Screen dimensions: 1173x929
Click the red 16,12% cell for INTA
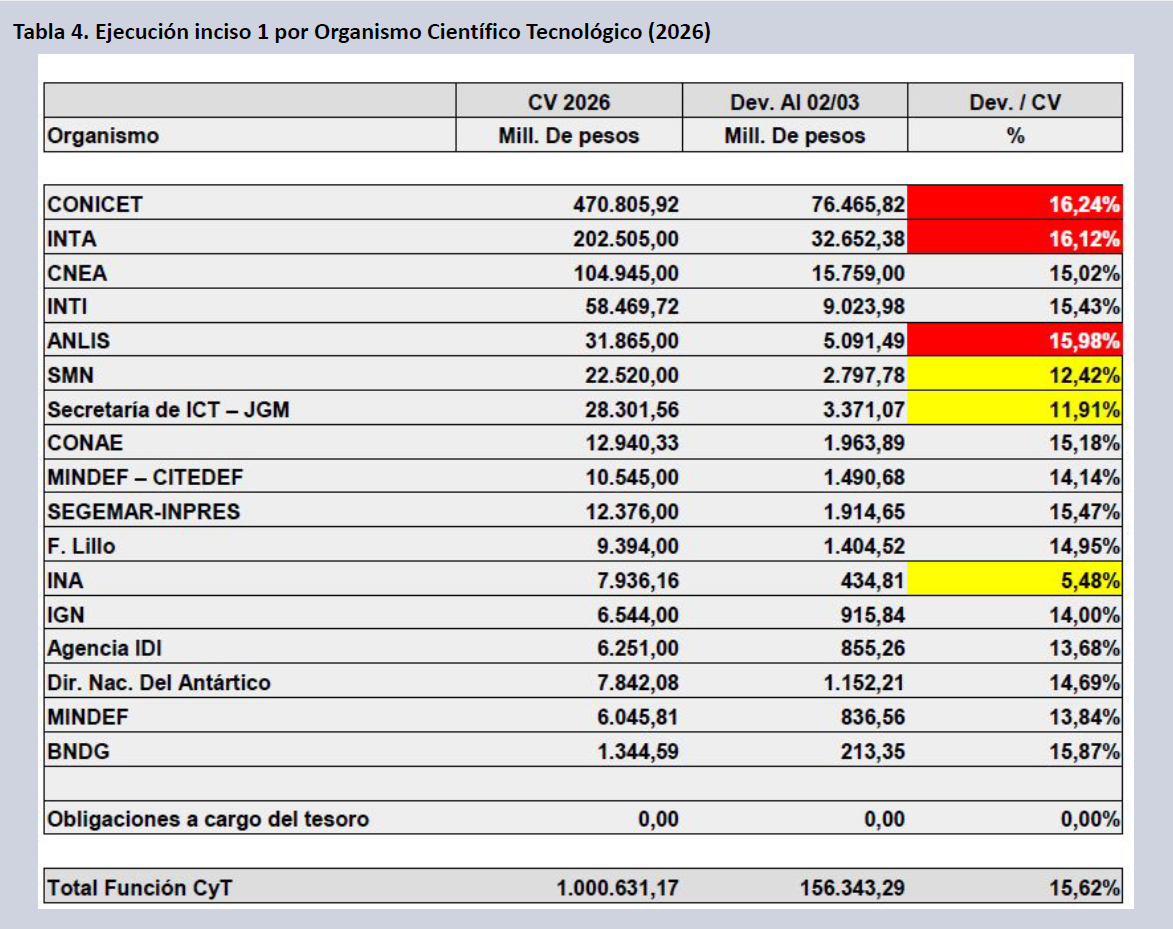coord(1015,239)
